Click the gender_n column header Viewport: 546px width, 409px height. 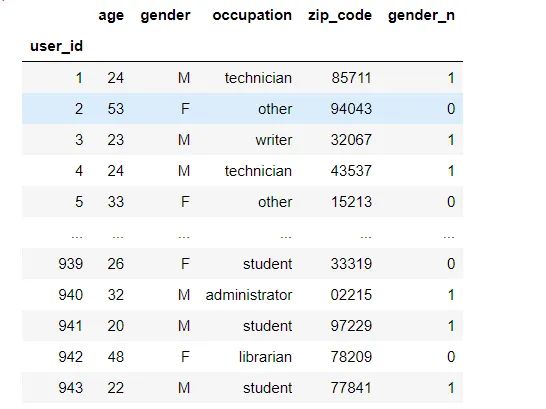pos(421,16)
